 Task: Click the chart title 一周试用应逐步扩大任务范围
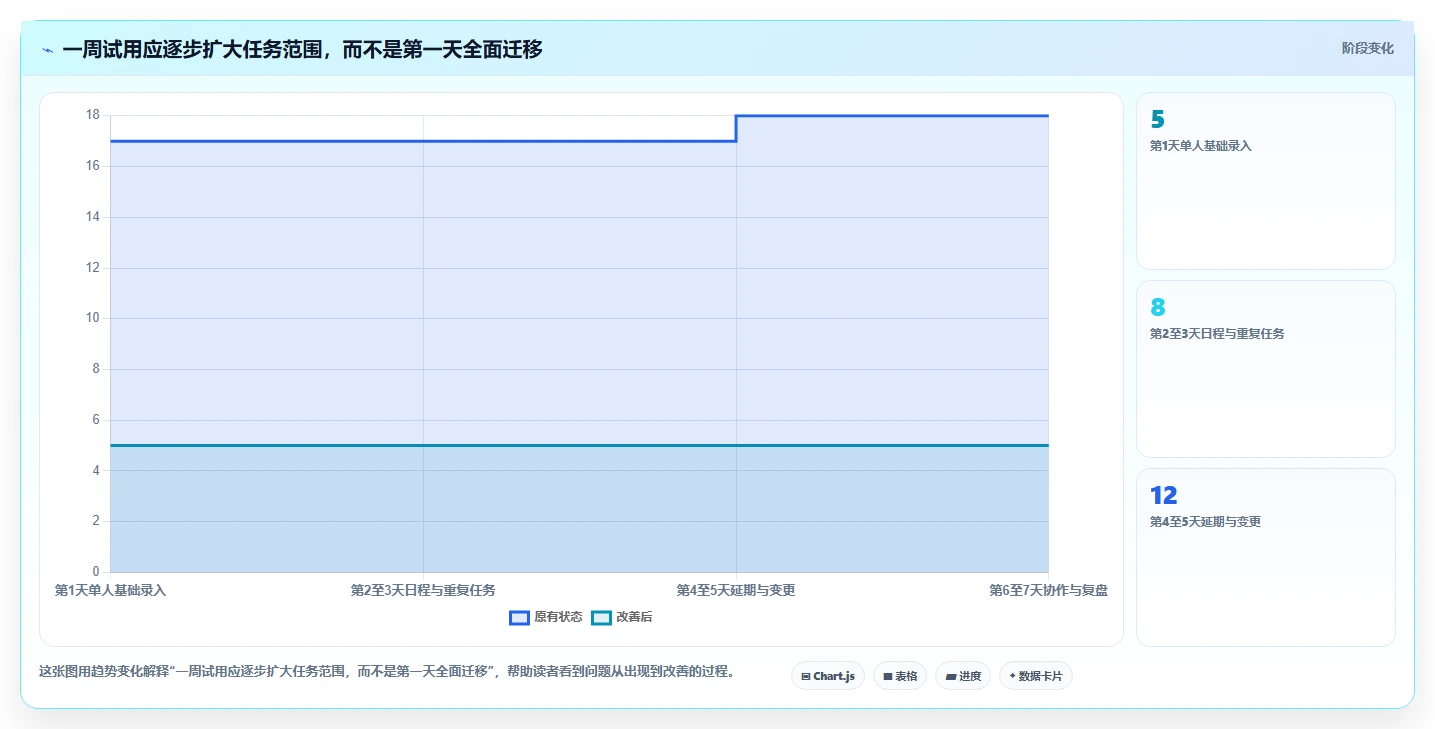(302, 49)
